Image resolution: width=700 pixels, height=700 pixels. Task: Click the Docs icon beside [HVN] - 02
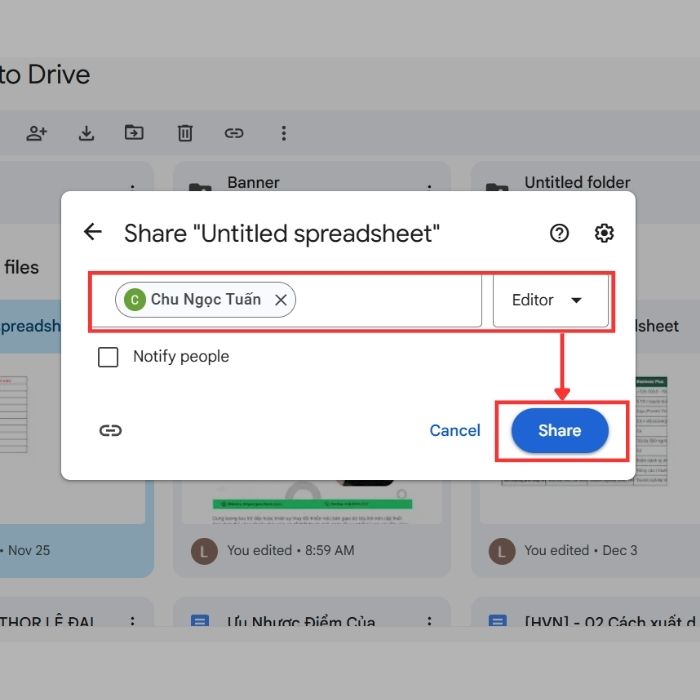[x=497, y=621]
